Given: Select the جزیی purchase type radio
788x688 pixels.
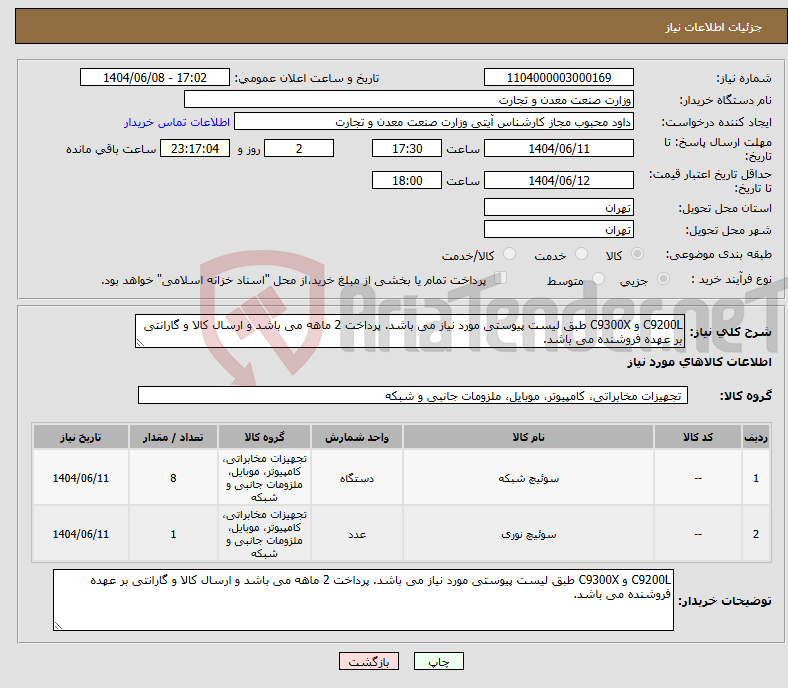Looking at the screenshot, I should (x=663, y=278).
